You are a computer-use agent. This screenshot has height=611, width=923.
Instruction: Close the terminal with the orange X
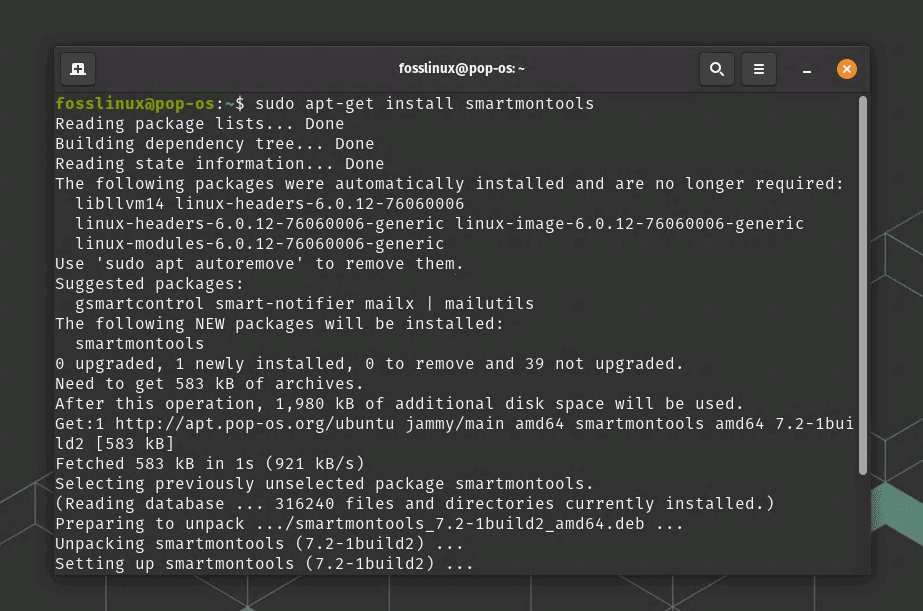846,69
